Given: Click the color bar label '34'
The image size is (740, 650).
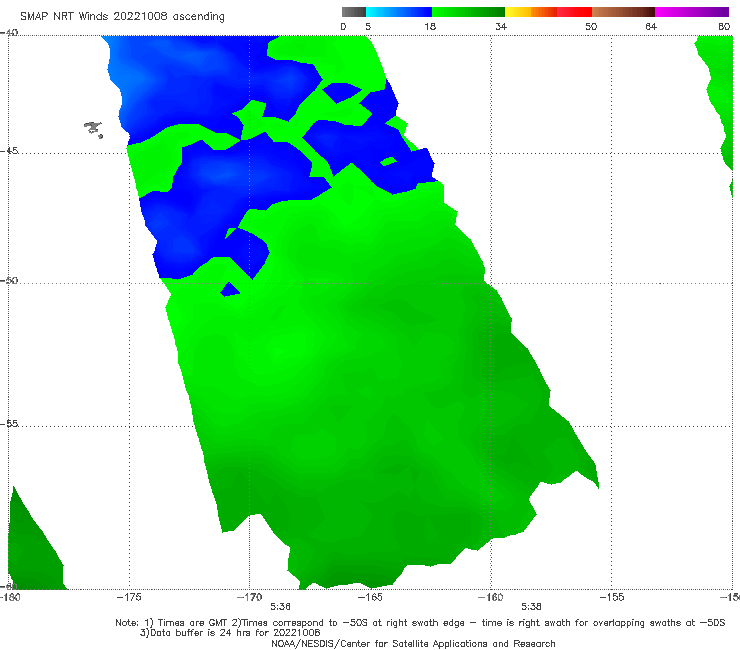Looking at the screenshot, I should [501, 26].
